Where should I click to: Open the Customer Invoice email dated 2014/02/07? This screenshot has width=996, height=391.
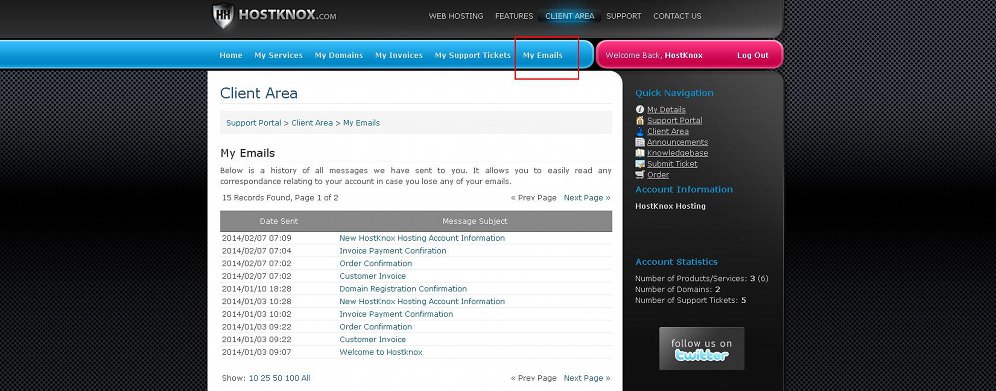pyautogui.click(x=372, y=276)
